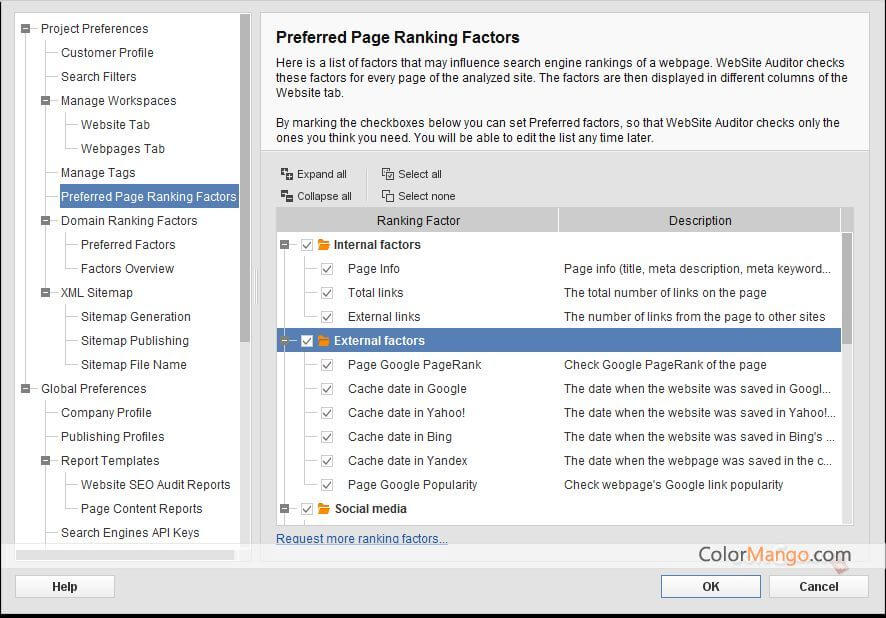This screenshot has height=618, width=886.
Task: Toggle the Page Google PageRank checkbox
Action: click(x=327, y=365)
